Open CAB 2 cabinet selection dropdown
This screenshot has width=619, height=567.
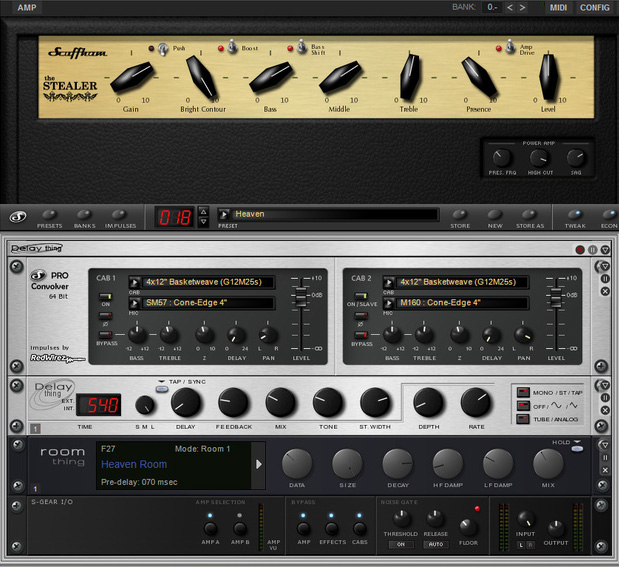click(388, 282)
